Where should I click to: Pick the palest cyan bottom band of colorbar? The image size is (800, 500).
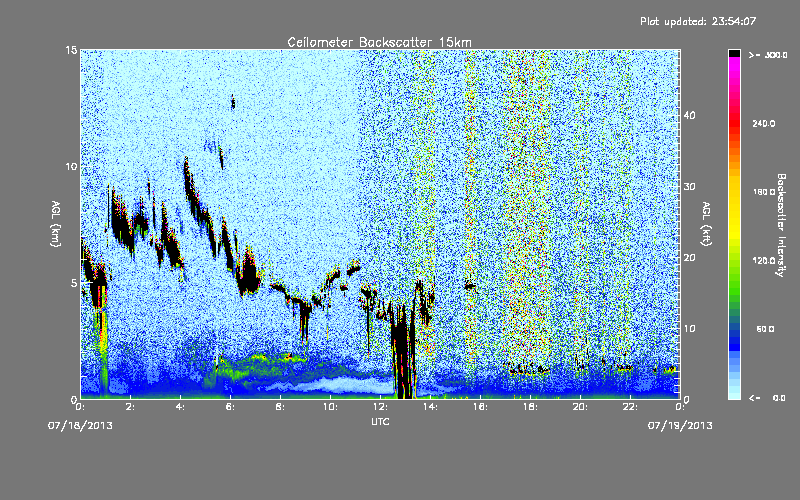point(734,395)
